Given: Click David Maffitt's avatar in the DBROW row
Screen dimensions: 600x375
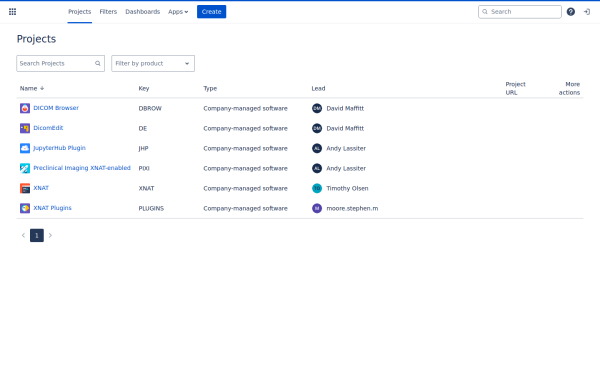Looking at the screenshot, I should click(x=317, y=108).
